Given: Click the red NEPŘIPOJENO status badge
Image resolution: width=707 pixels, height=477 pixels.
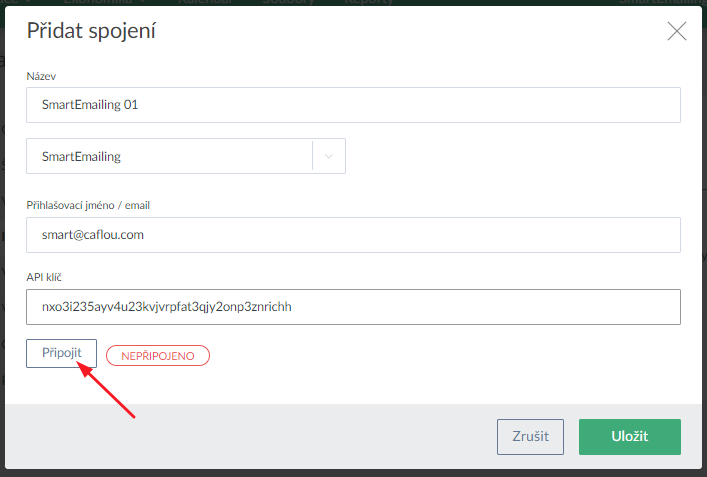Looking at the screenshot, I should pos(157,356).
